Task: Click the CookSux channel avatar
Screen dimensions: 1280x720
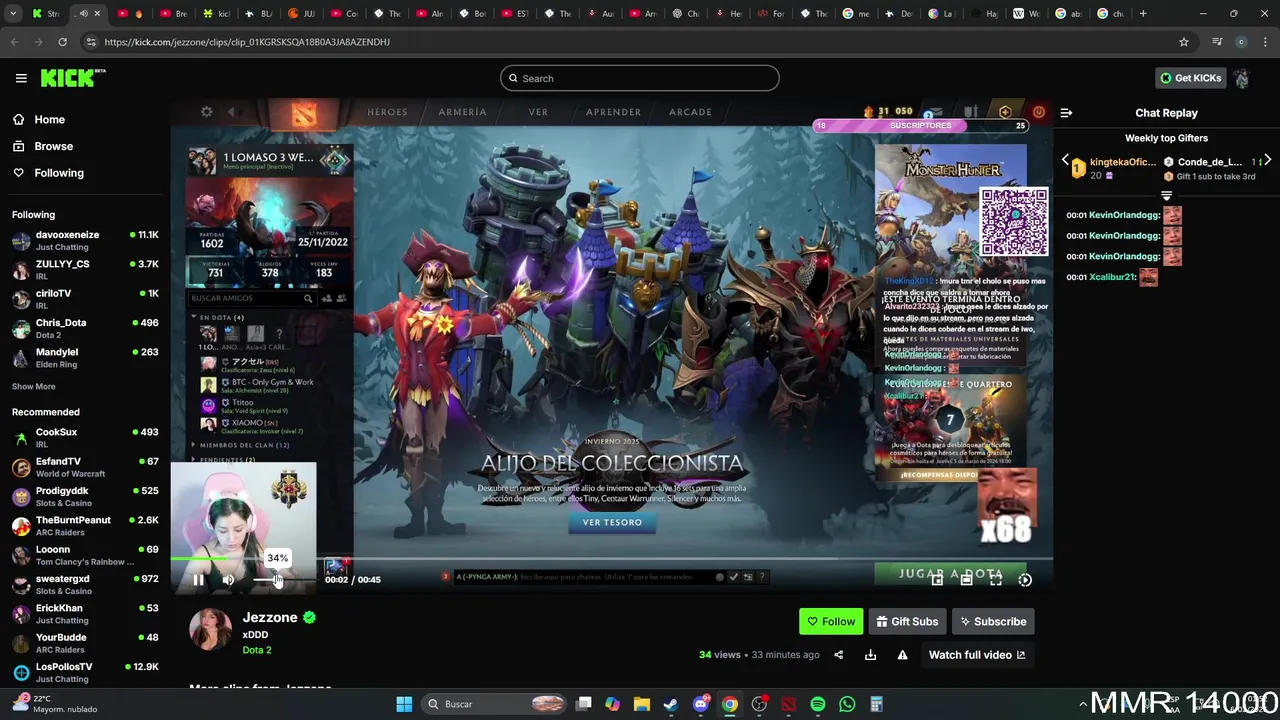Action: [21, 438]
